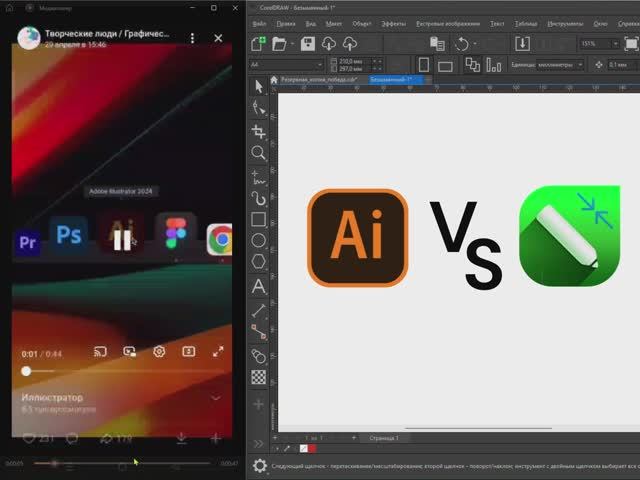Viewport: 640px width, 480px height.
Task: Set page orientation to portrait
Action: coord(424,64)
